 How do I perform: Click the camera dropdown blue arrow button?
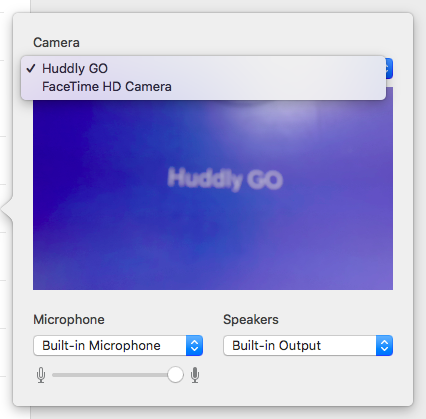[x=389, y=69]
